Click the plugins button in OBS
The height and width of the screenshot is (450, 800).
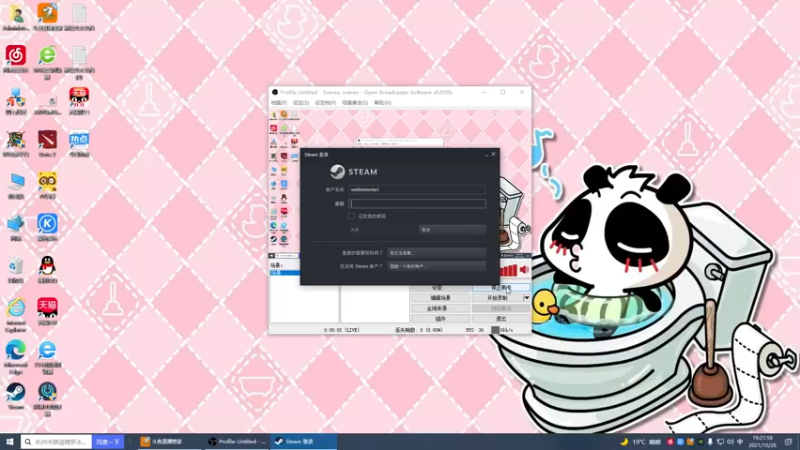440,319
